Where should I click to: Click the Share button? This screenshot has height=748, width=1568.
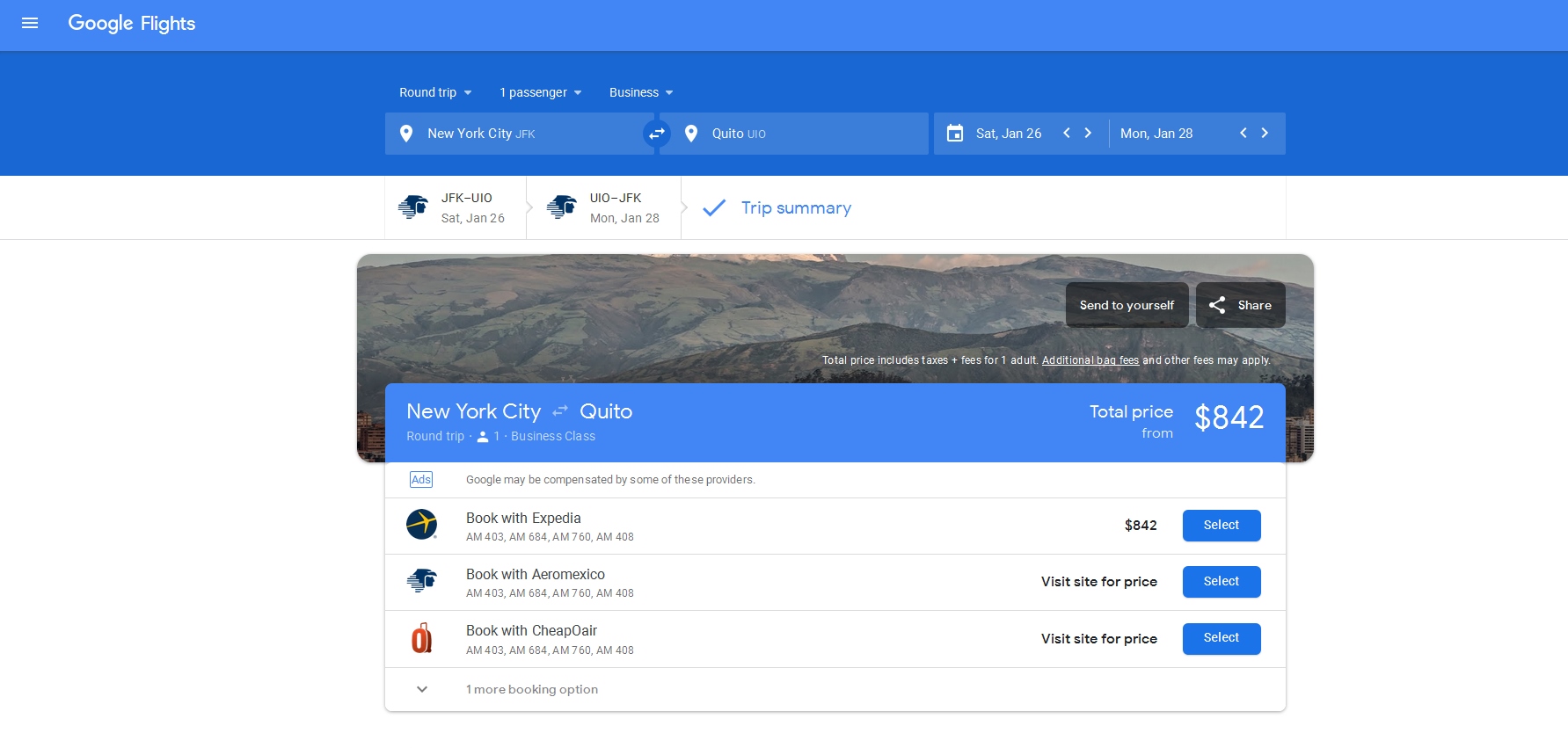(x=1241, y=305)
